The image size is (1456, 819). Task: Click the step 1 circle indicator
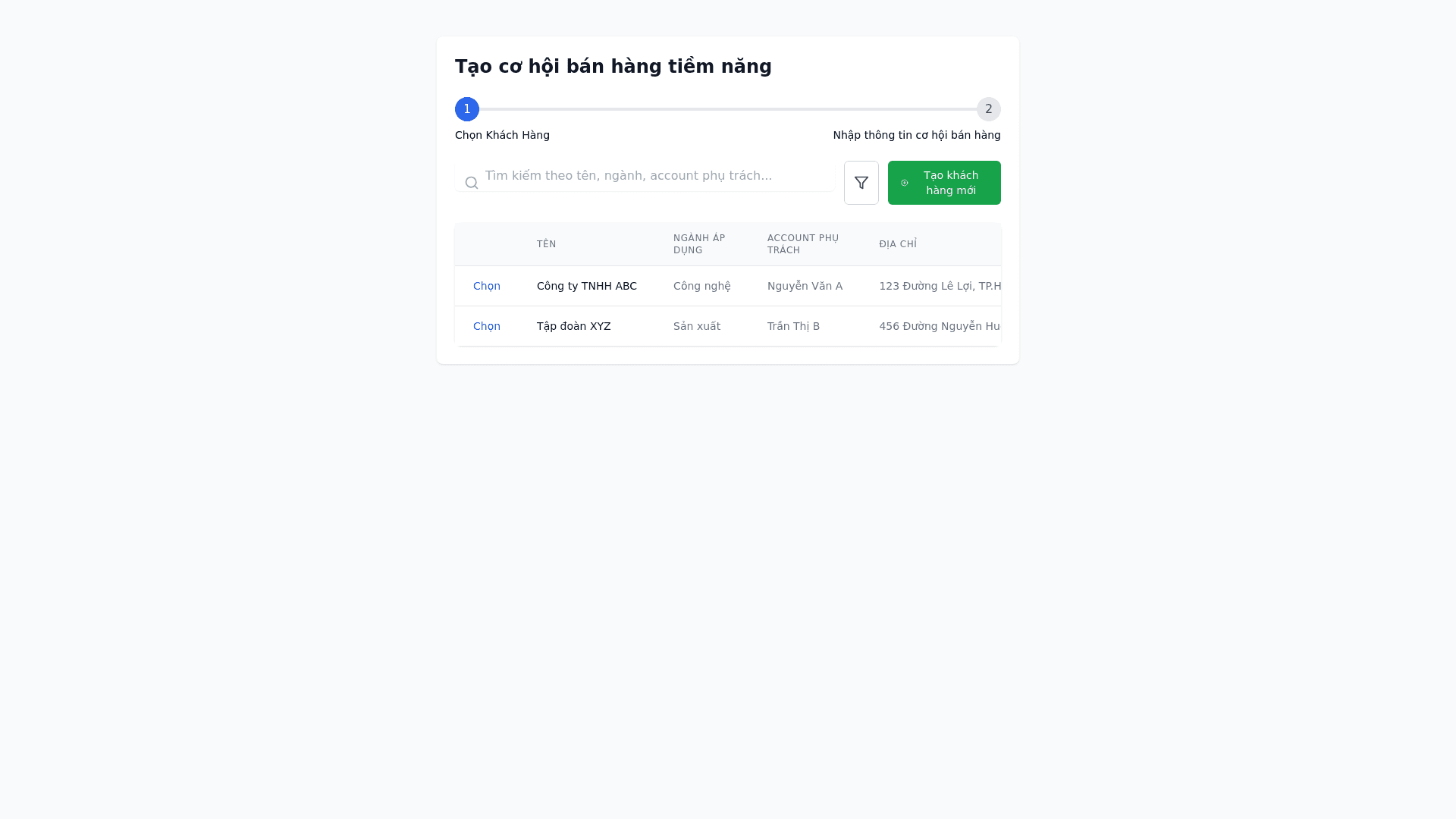467,109
